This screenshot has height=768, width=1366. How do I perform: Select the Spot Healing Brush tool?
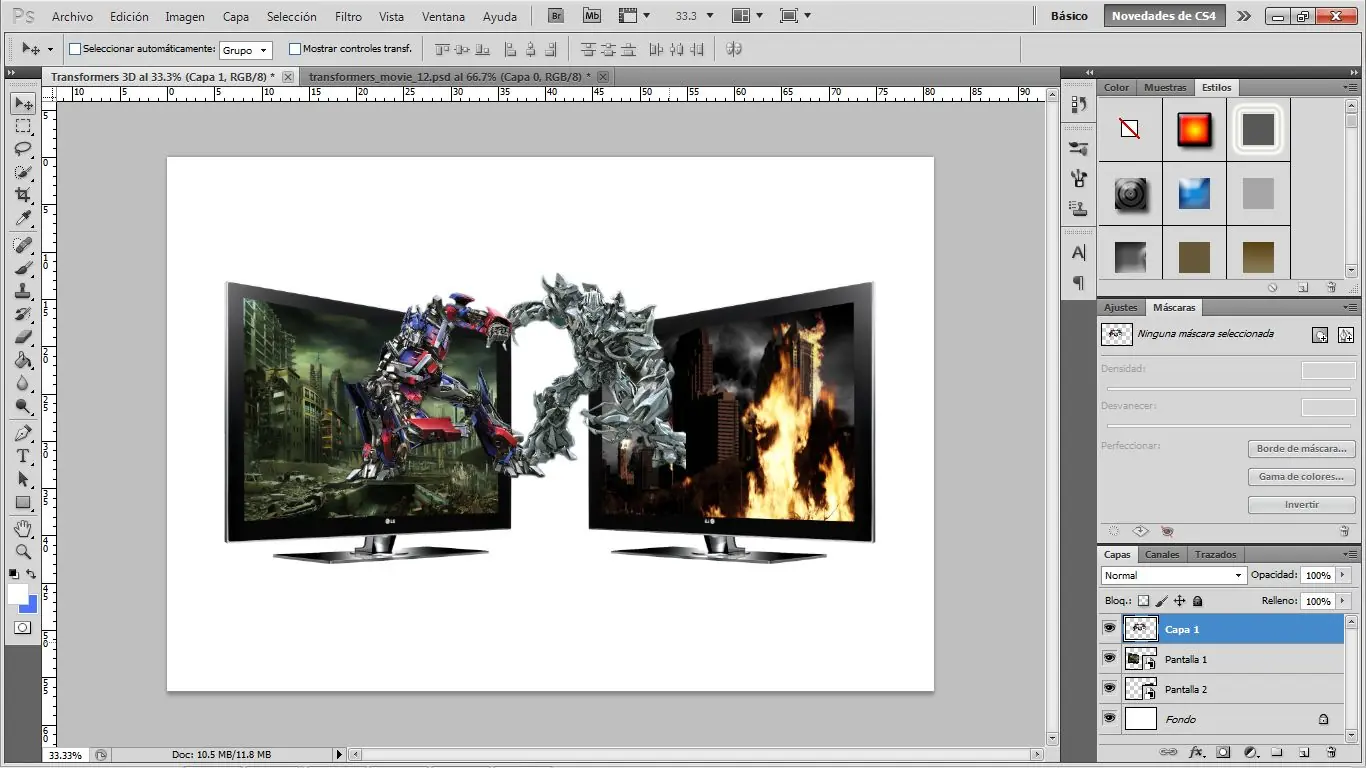click(23, 245)
